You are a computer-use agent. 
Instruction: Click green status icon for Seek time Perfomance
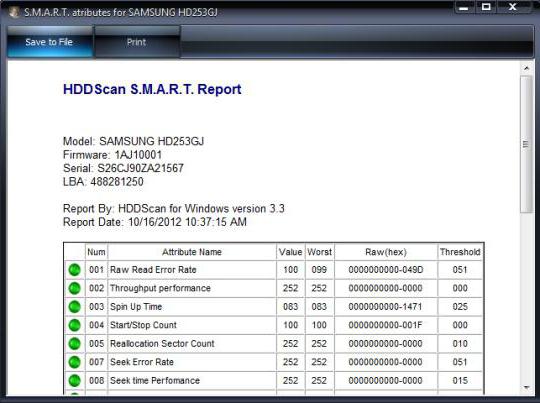point(74,381)
